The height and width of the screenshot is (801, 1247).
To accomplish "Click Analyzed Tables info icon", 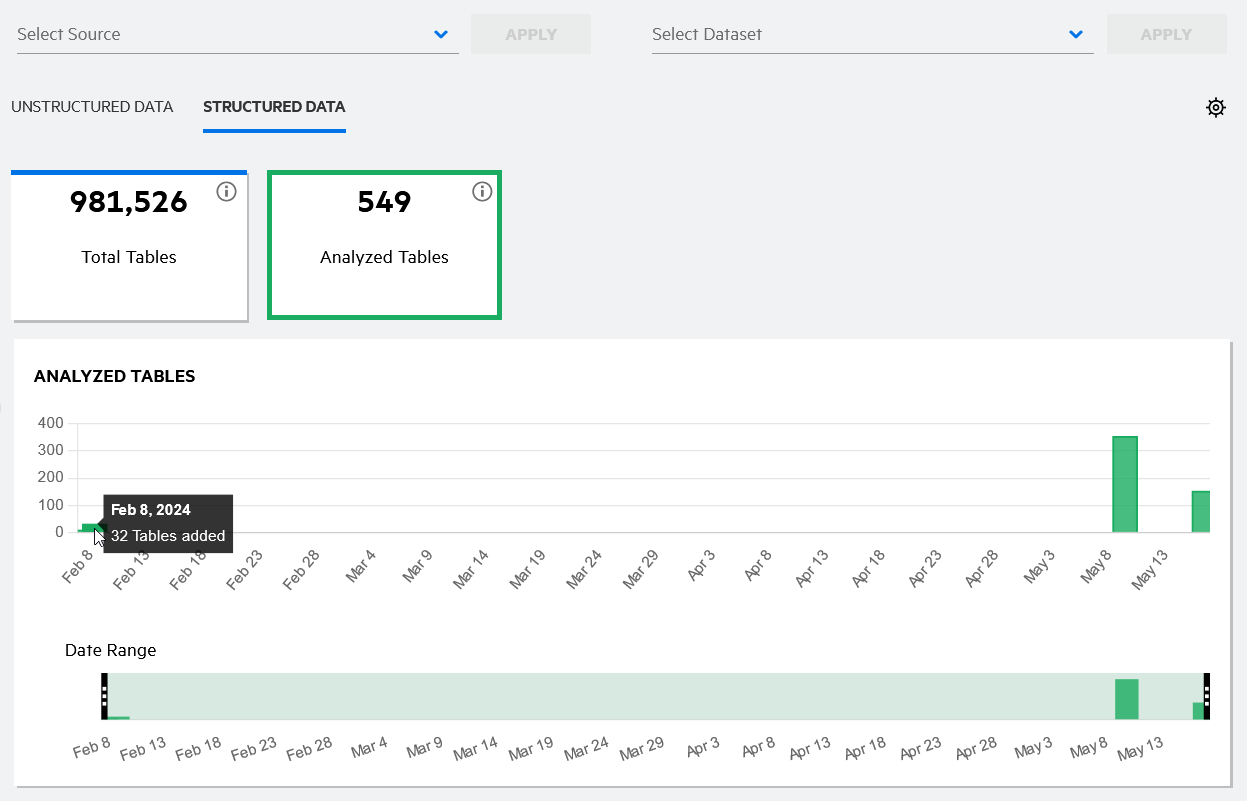I will point(482,192).
